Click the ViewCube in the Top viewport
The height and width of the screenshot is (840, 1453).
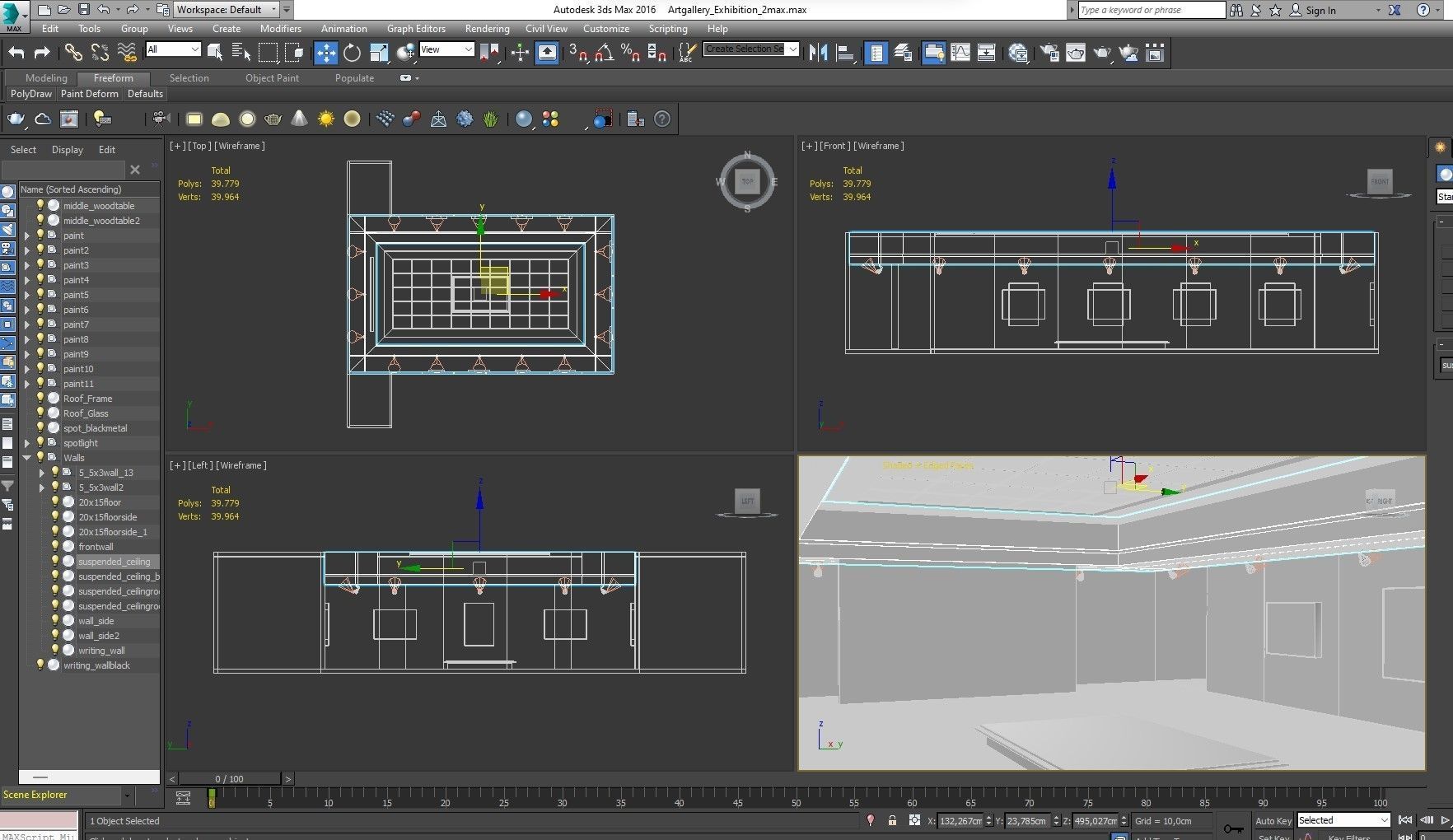pyautogui.click(x=747, y=181)
